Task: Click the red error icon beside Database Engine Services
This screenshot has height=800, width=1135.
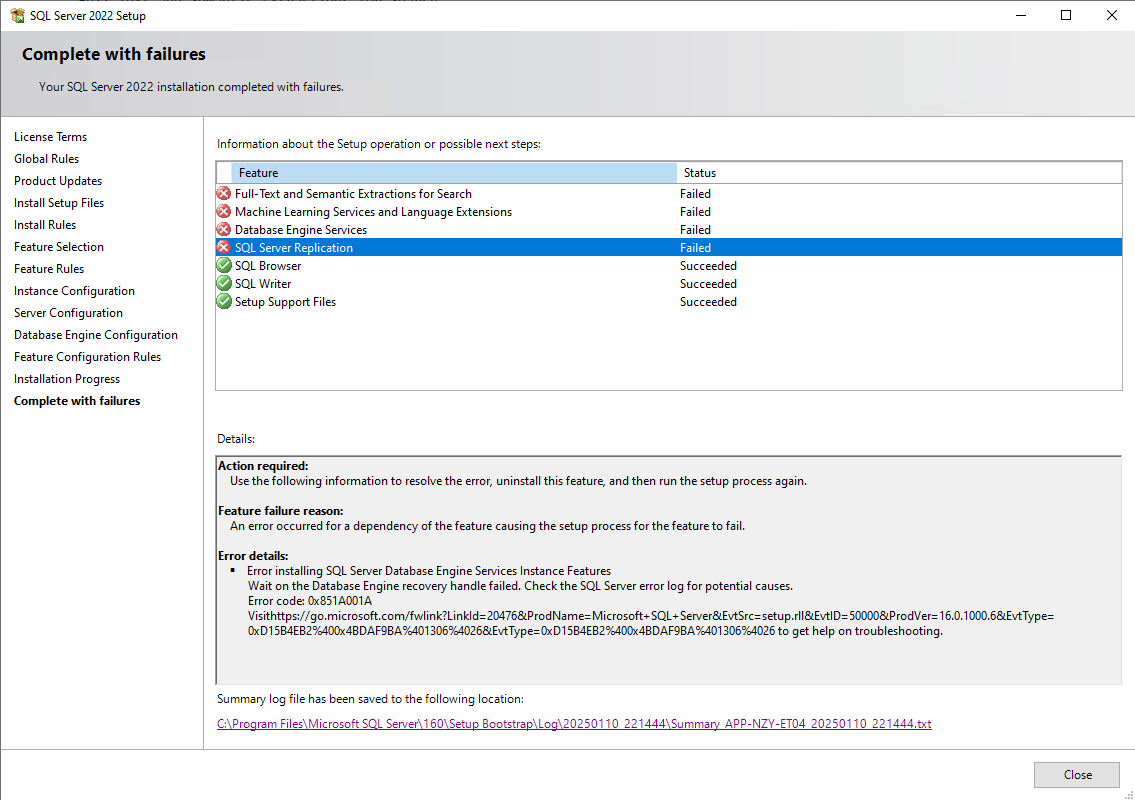Action: click(x=224, y=230)
